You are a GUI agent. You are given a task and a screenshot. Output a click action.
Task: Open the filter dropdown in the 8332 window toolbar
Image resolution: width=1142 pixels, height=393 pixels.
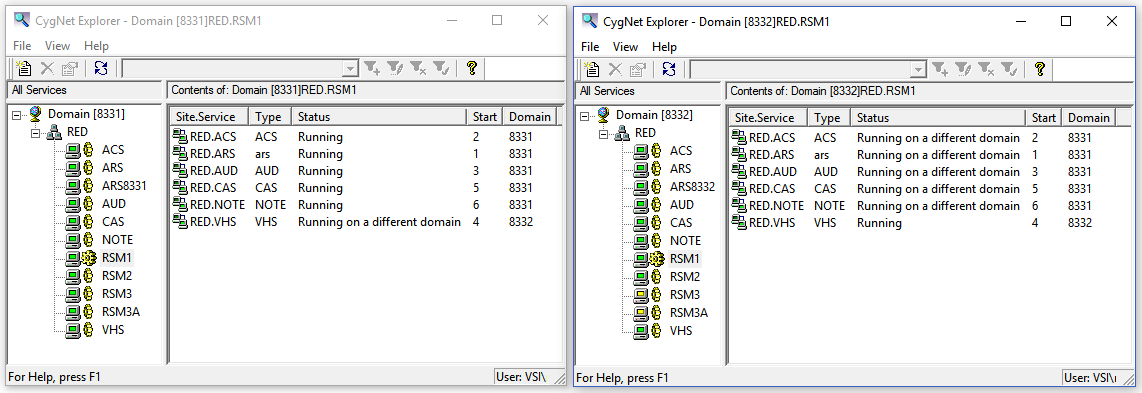(918, 70)
